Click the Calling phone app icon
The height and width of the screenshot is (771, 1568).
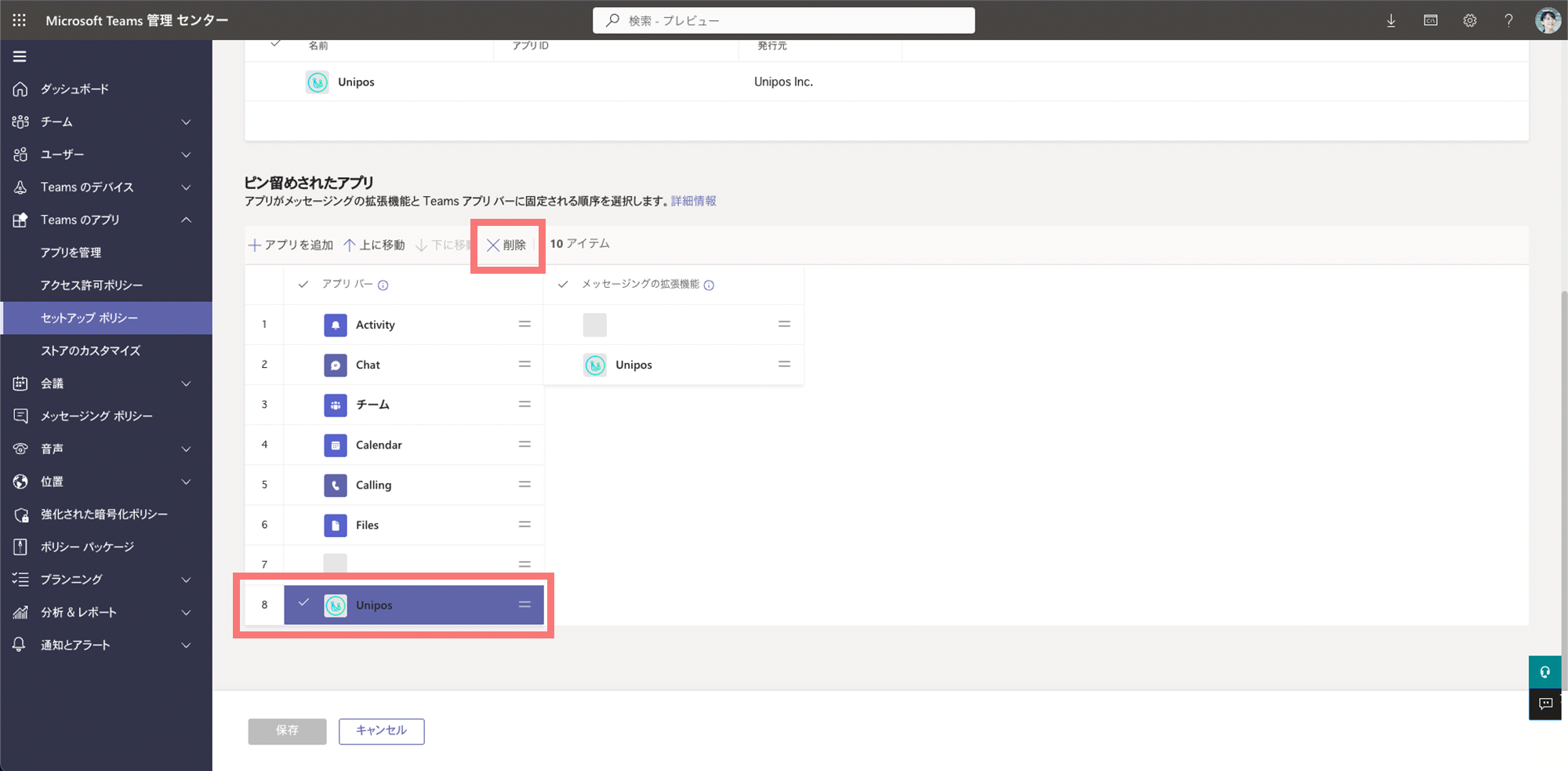click(x=336, y=485)
